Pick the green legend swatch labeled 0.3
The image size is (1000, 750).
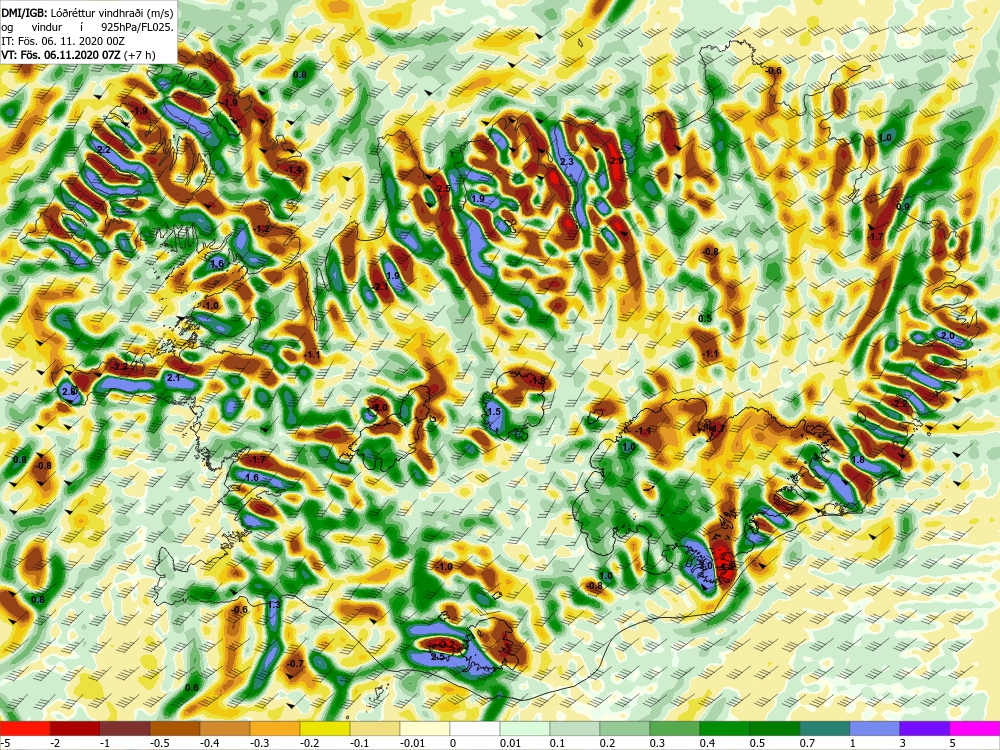(x=675, y=728)
